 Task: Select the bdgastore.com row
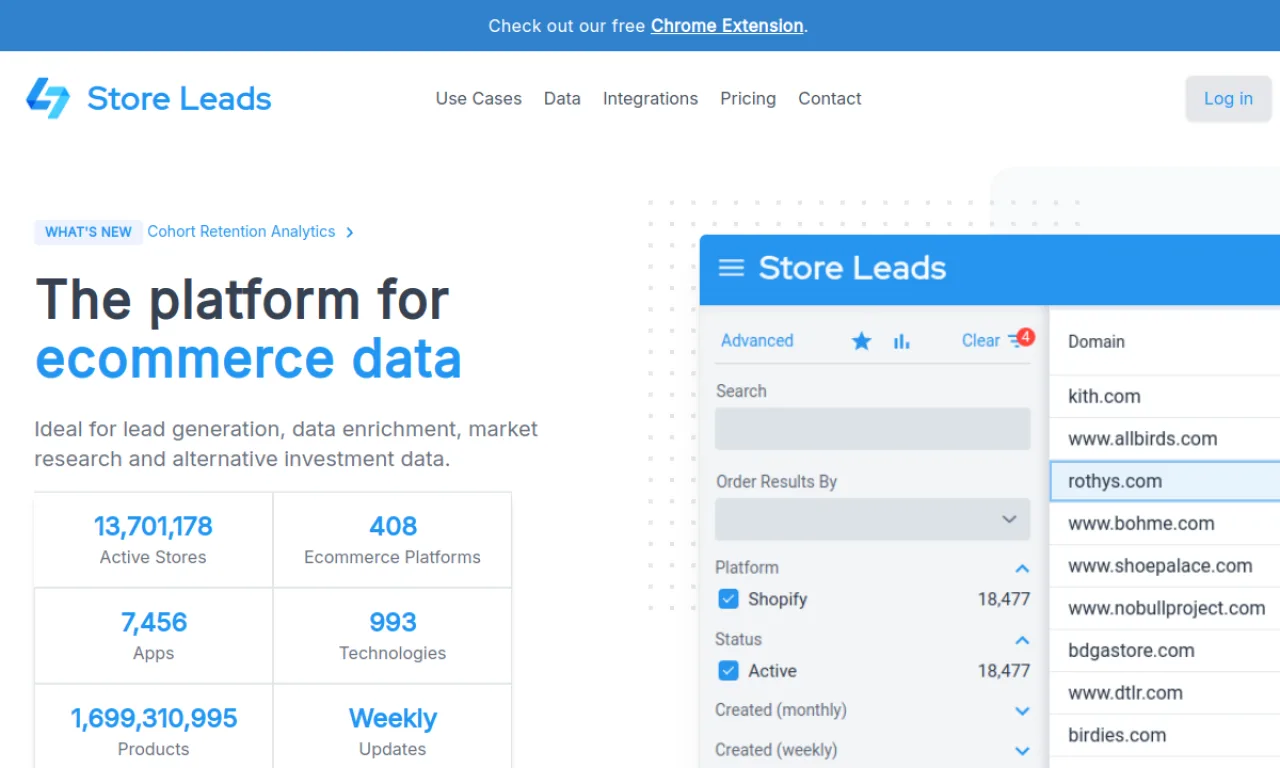[1165, 651]
